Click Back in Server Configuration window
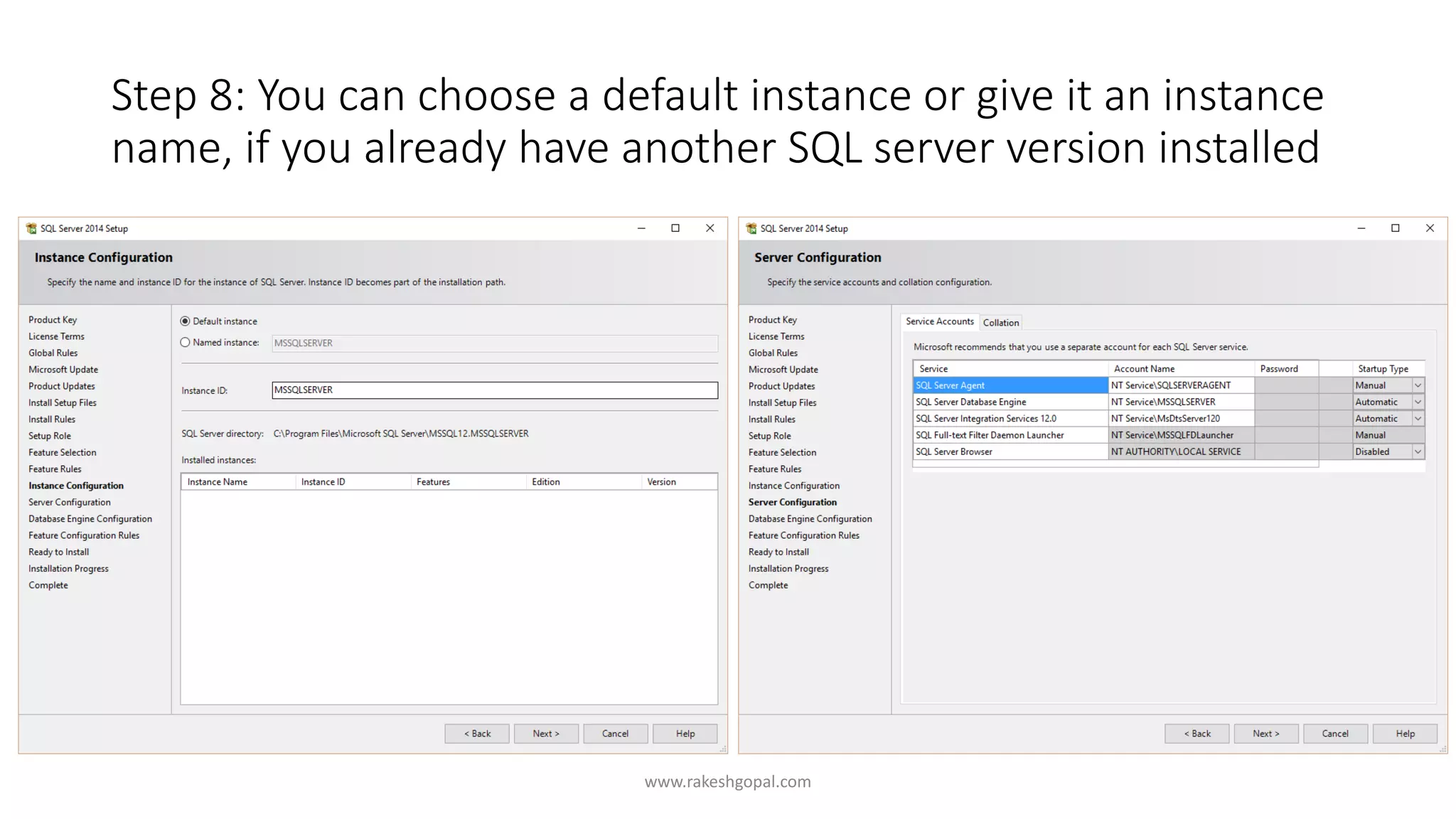Image resolution: width=1456 pixels, height=819 pixels. tap(1197, 734)
